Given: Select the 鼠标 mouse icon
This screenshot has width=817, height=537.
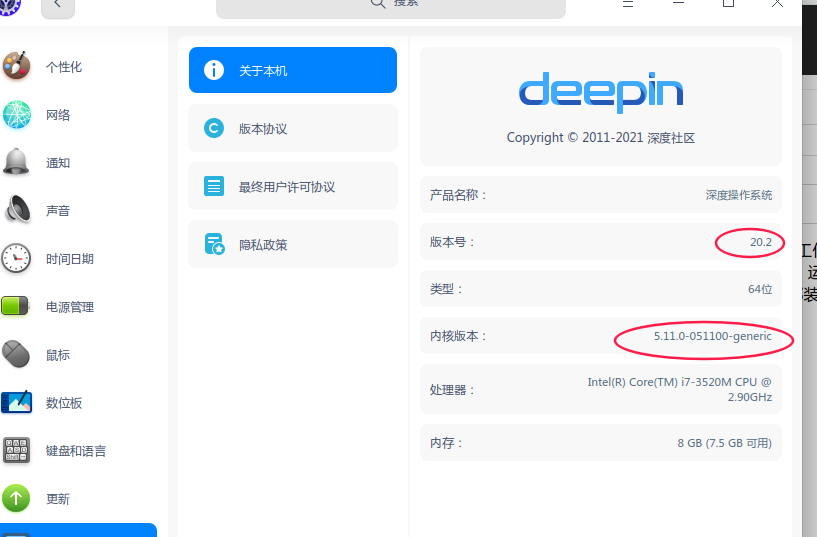Looking at the screenshot, I should point(16,354).
